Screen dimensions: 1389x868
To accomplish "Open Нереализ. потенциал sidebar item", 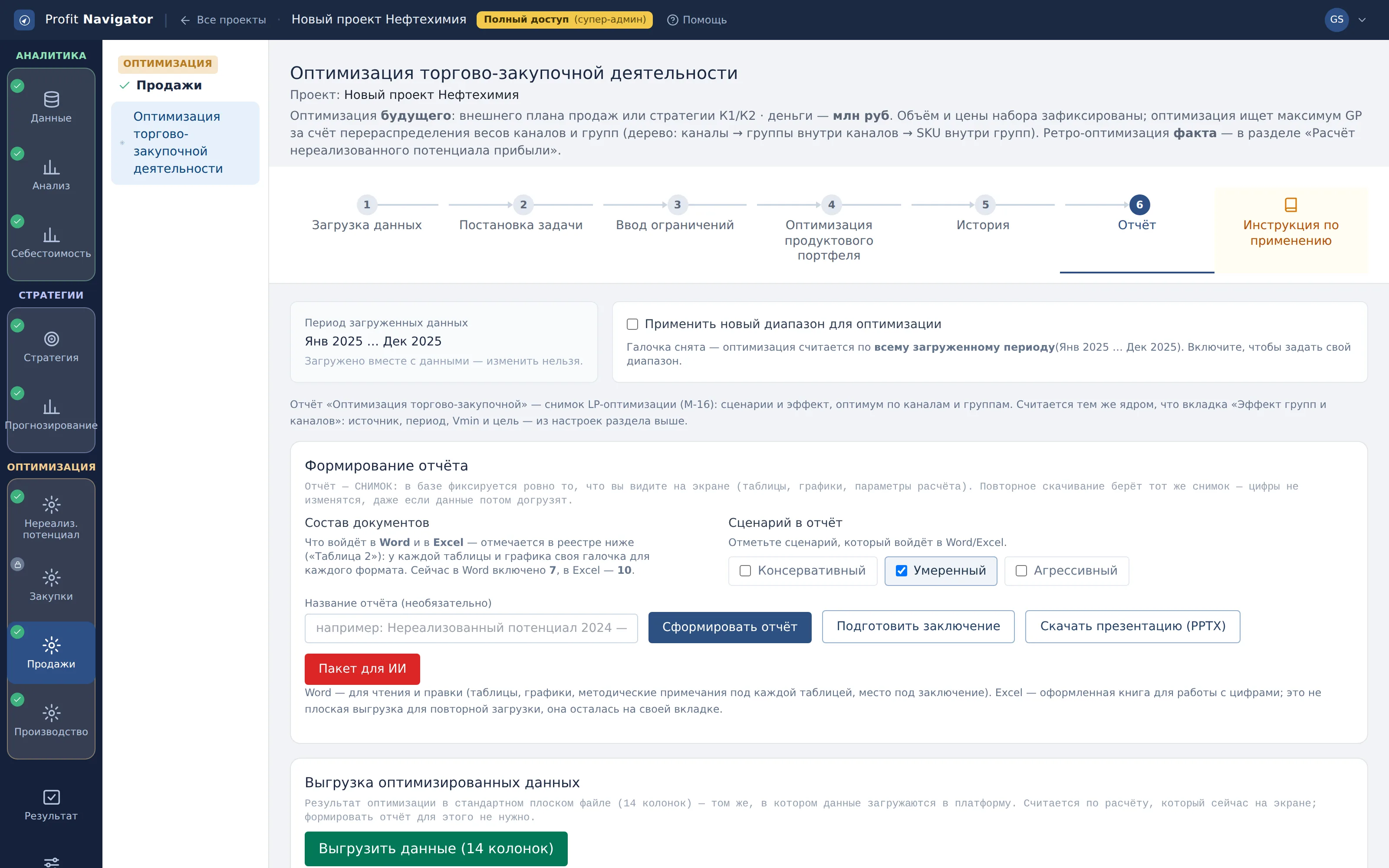I will click(51, 517).
